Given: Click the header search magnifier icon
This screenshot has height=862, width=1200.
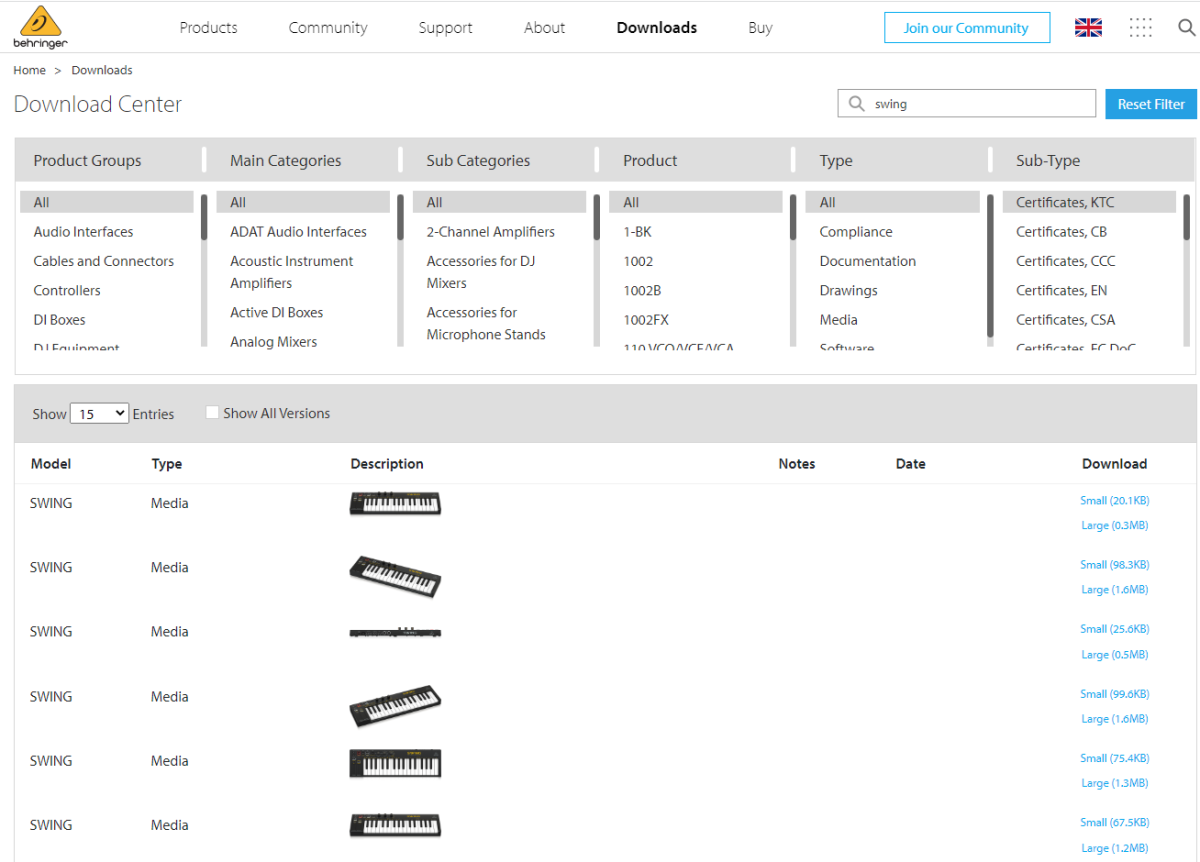Looking at the screenshot, I should pos(1186,28).
